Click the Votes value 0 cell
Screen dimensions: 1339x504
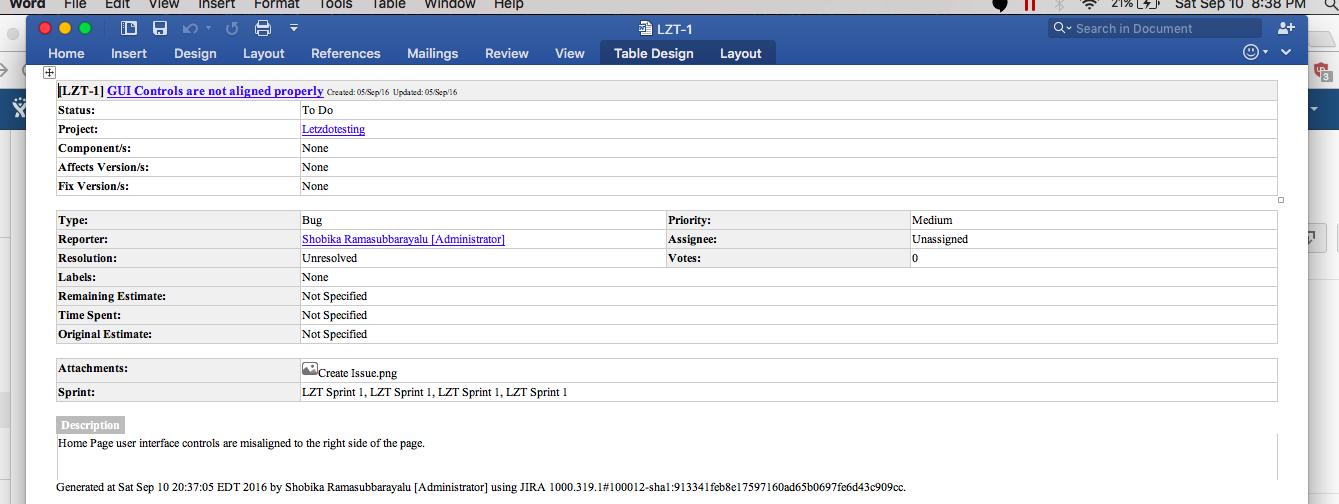(x=1094, y=258)
